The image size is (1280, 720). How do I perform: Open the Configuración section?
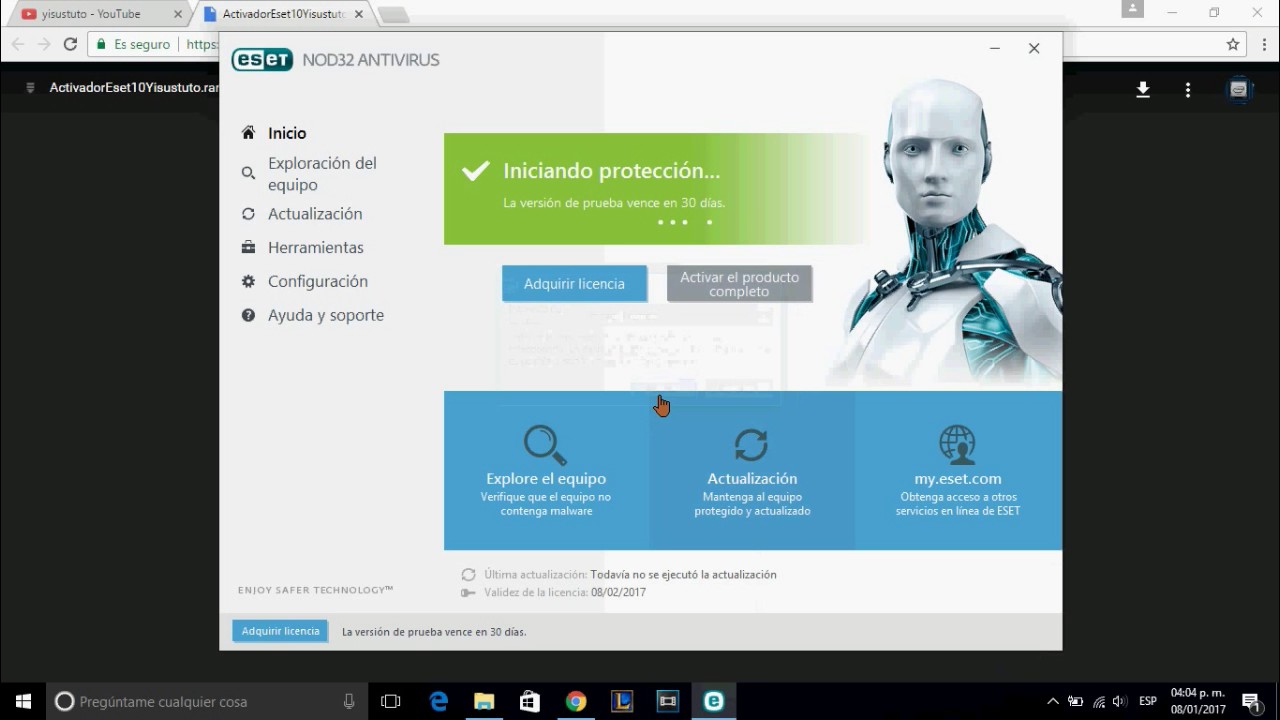[x=317, y=282]
